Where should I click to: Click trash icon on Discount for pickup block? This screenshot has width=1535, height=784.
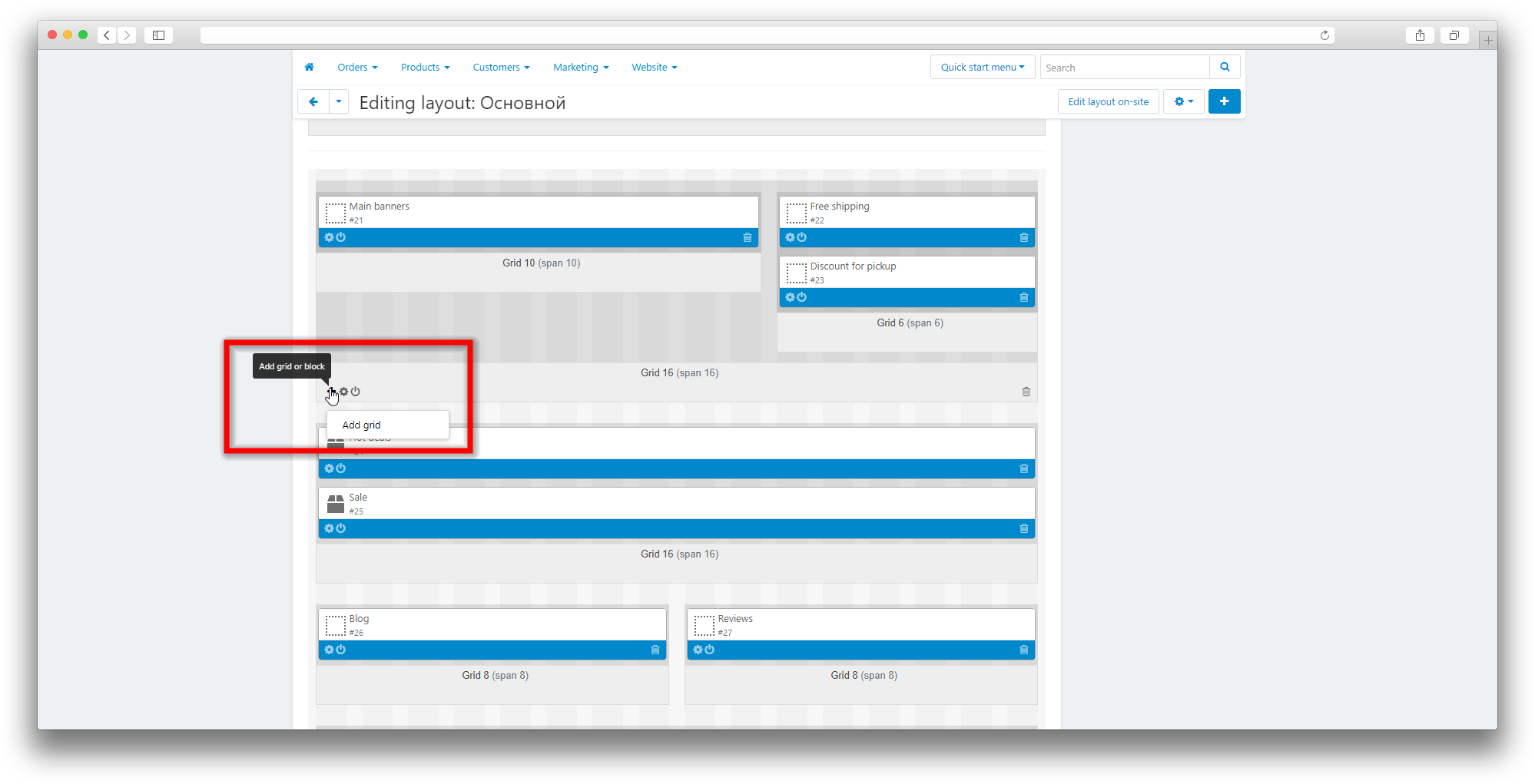(x=1023, y=298)
